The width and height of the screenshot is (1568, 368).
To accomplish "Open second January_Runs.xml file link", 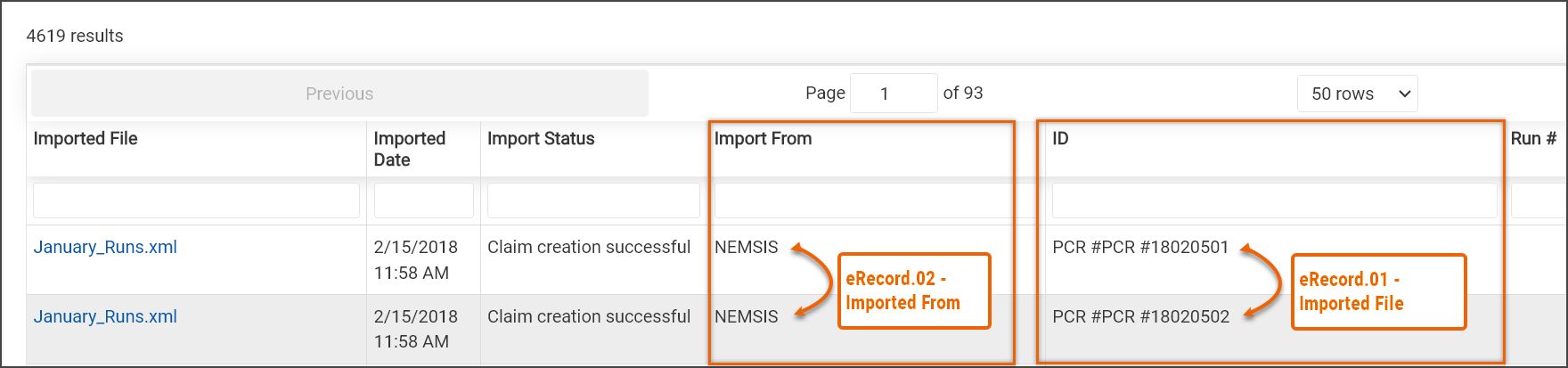I will point(105,316).
